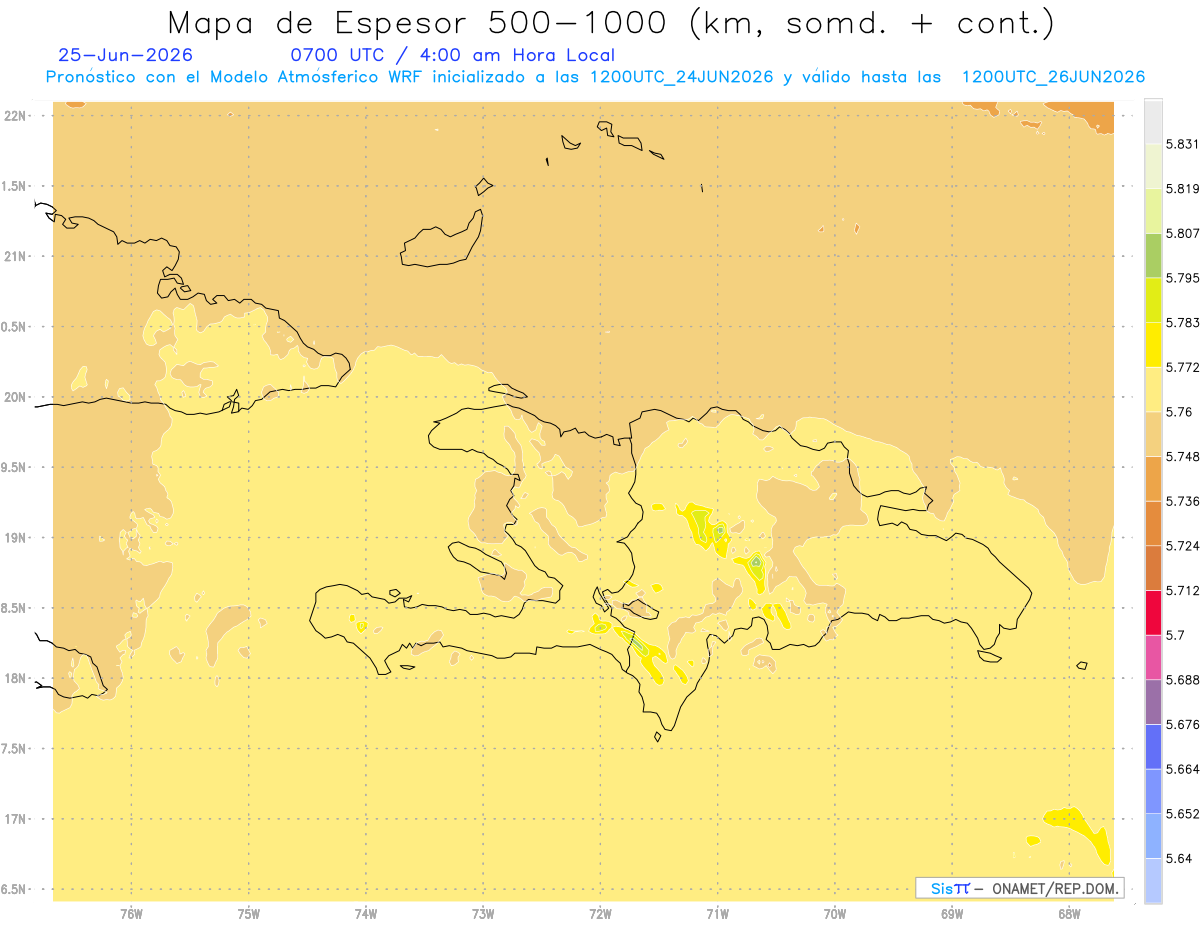This screenshot has width=1200, height=927.
Task: Click the "8.5N" latitude axis label
Action: coord(15,608)
